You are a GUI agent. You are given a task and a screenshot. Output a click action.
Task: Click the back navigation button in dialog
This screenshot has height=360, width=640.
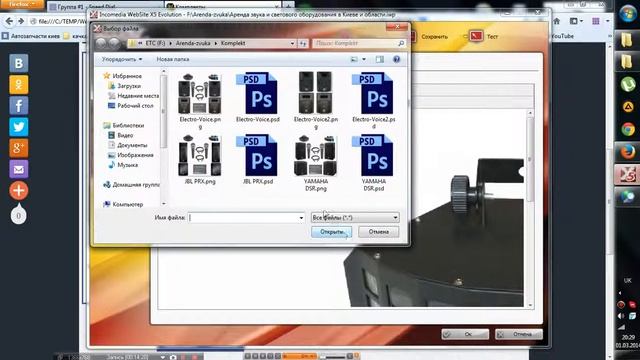(101, 43)
